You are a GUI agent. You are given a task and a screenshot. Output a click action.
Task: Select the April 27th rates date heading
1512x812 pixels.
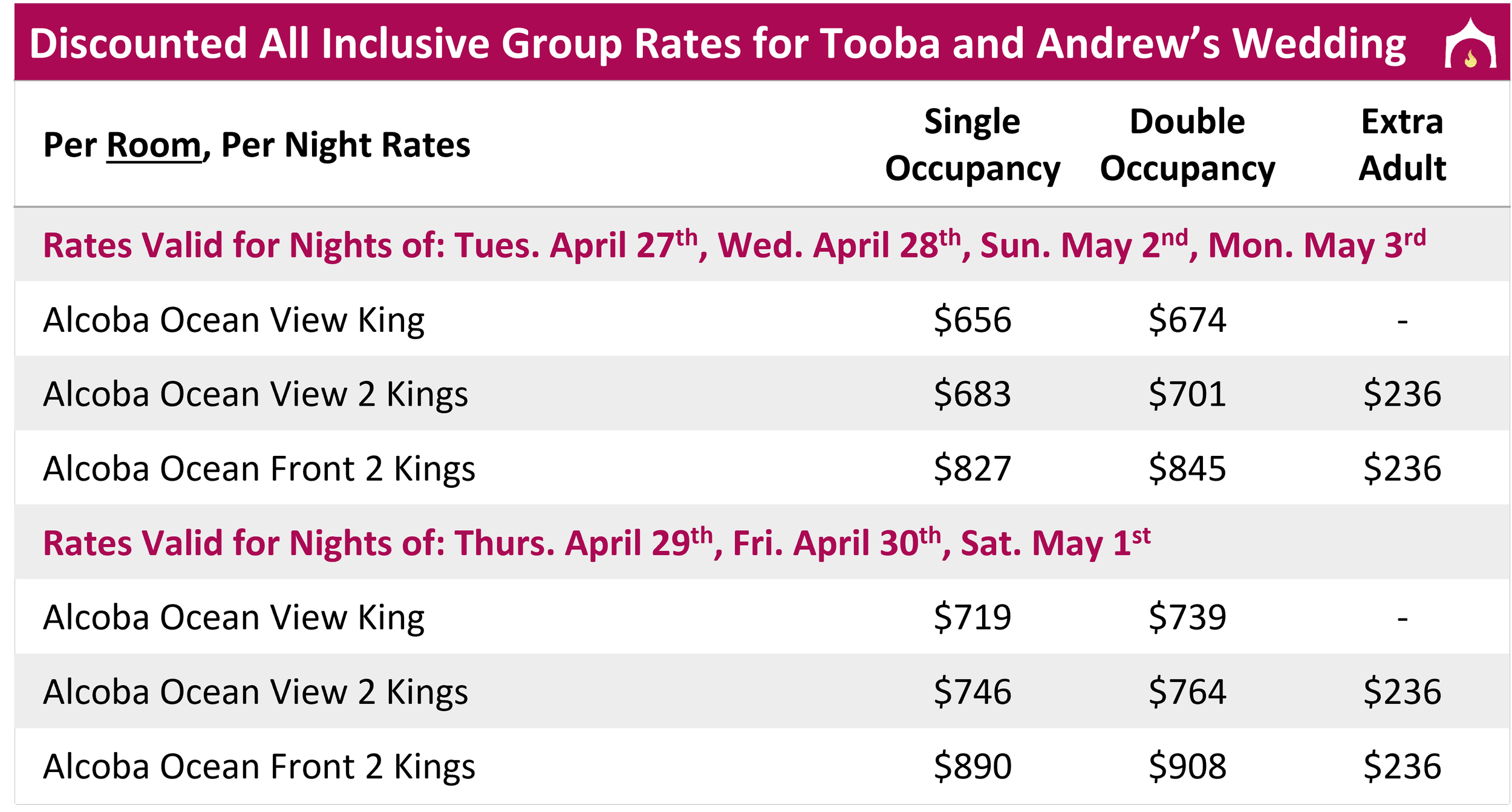[x=734, y=244]
